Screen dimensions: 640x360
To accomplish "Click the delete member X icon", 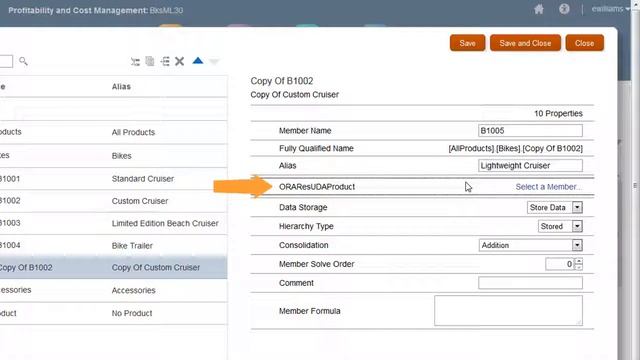I will coord(180,61).
